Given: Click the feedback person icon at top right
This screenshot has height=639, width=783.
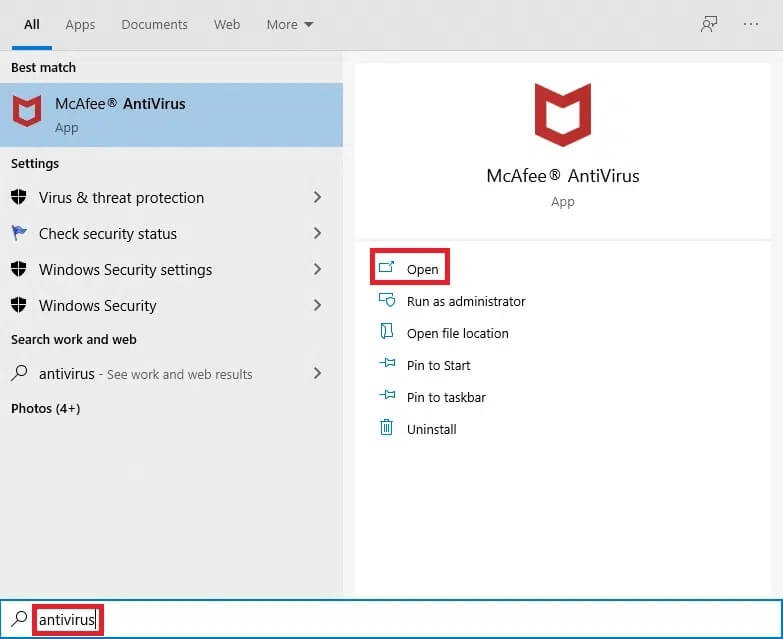Looking at the screenshot, I should tap(709, 24).
